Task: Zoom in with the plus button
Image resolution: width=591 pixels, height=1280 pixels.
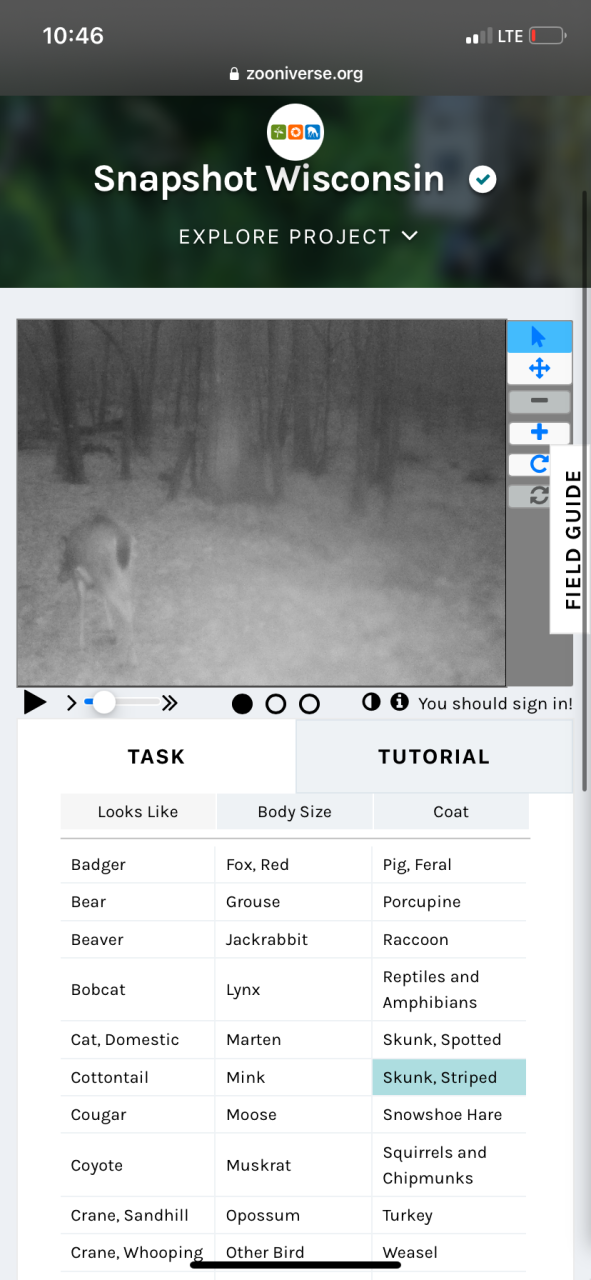Action: coord(539,433)
